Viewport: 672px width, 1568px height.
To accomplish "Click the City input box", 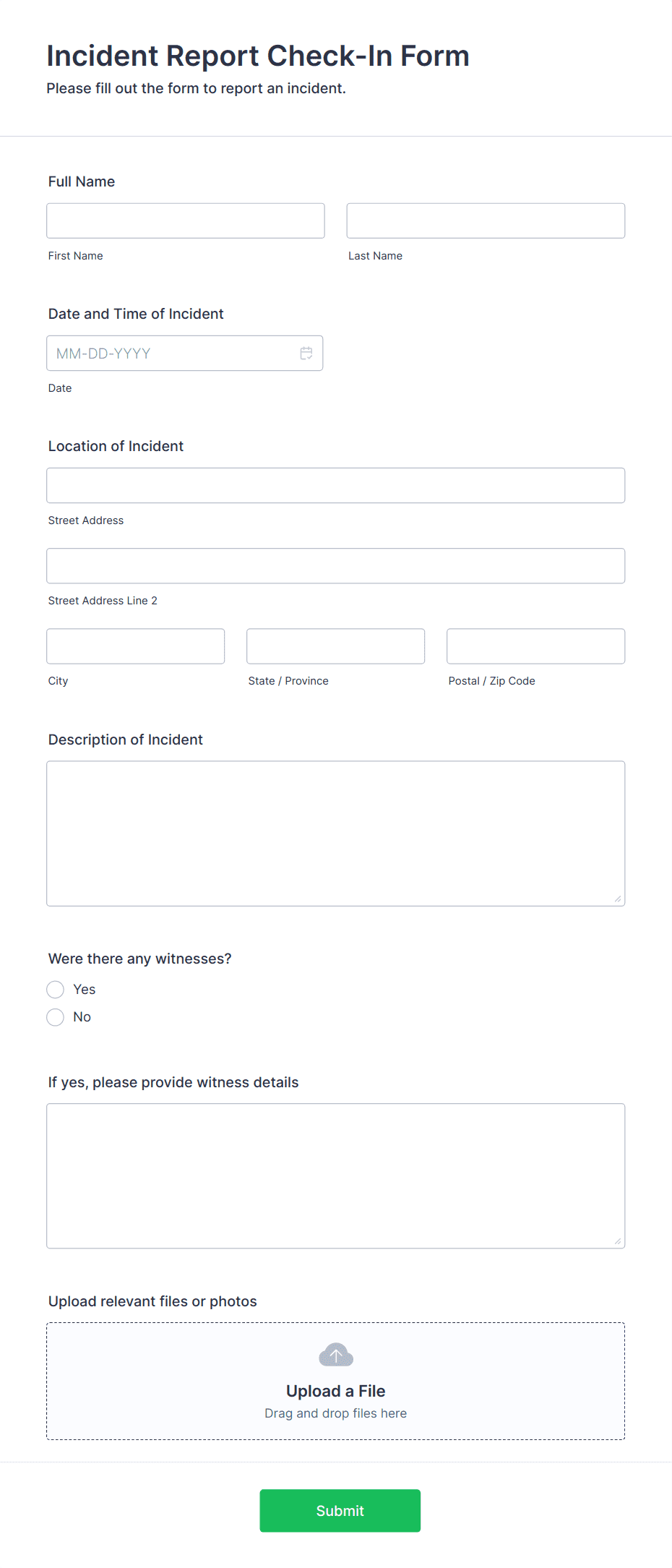I will coord(135,646).
